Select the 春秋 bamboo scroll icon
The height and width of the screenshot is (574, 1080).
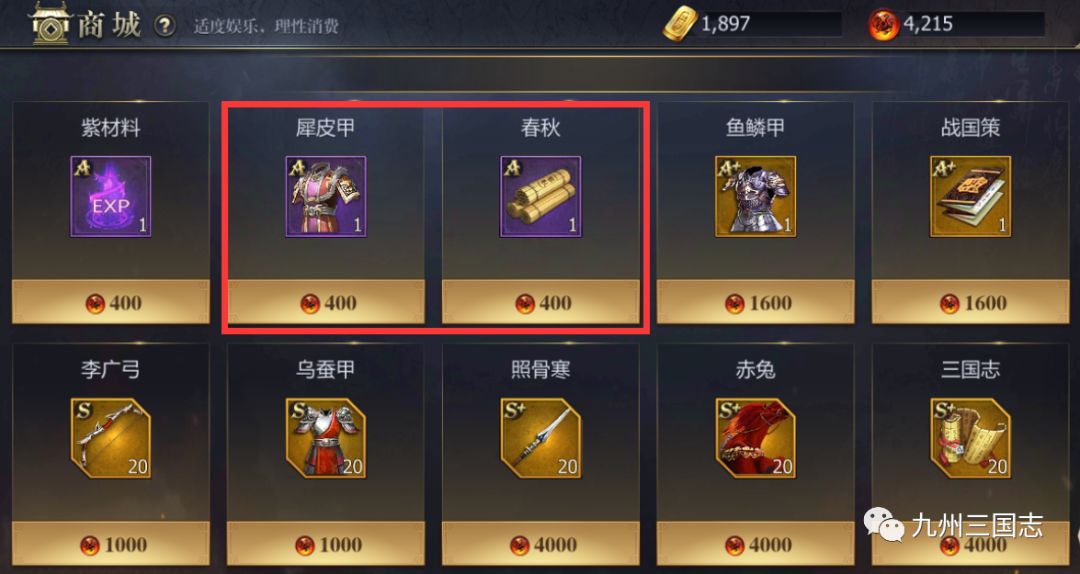pos(541,196)
